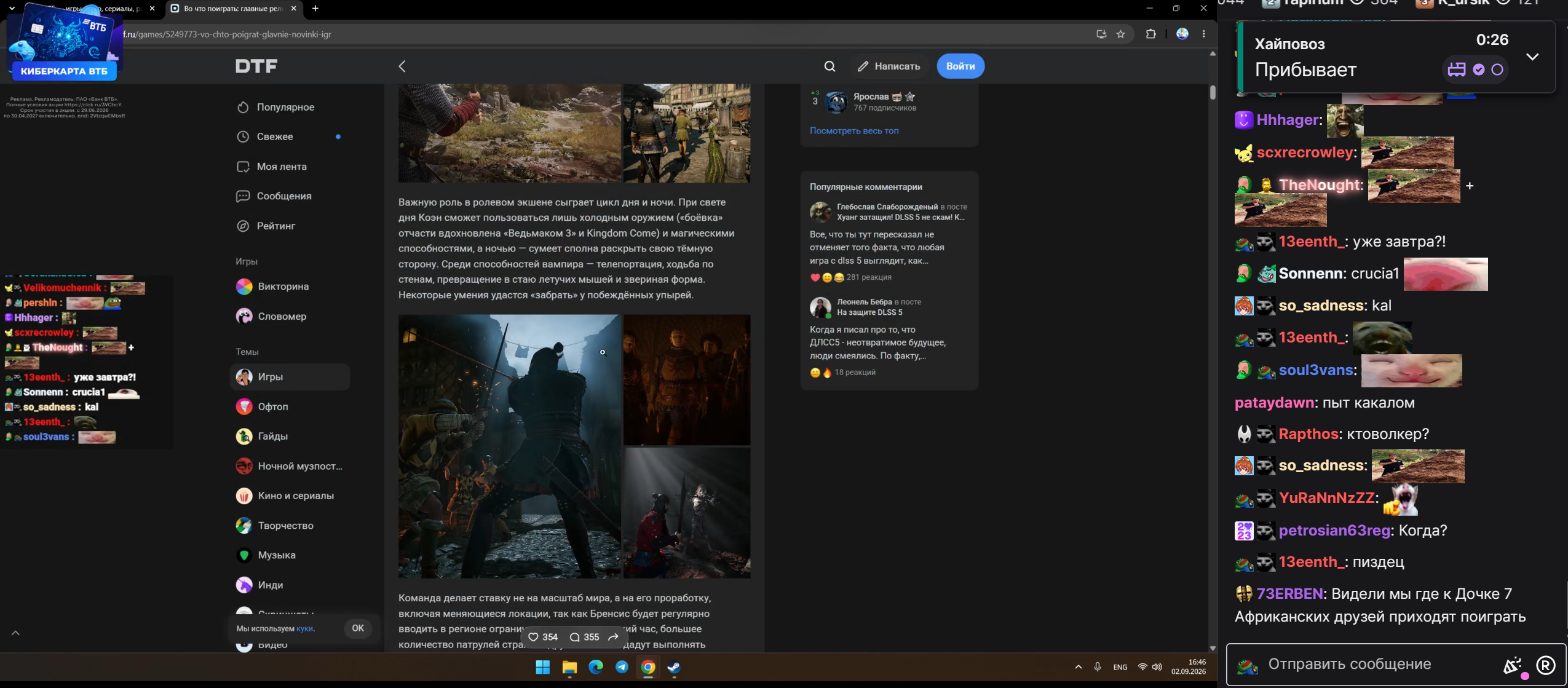1568x688 pixels.
Task: Bookmark the page with the star icon in the address bar
Action: (x=1120, y=34)
